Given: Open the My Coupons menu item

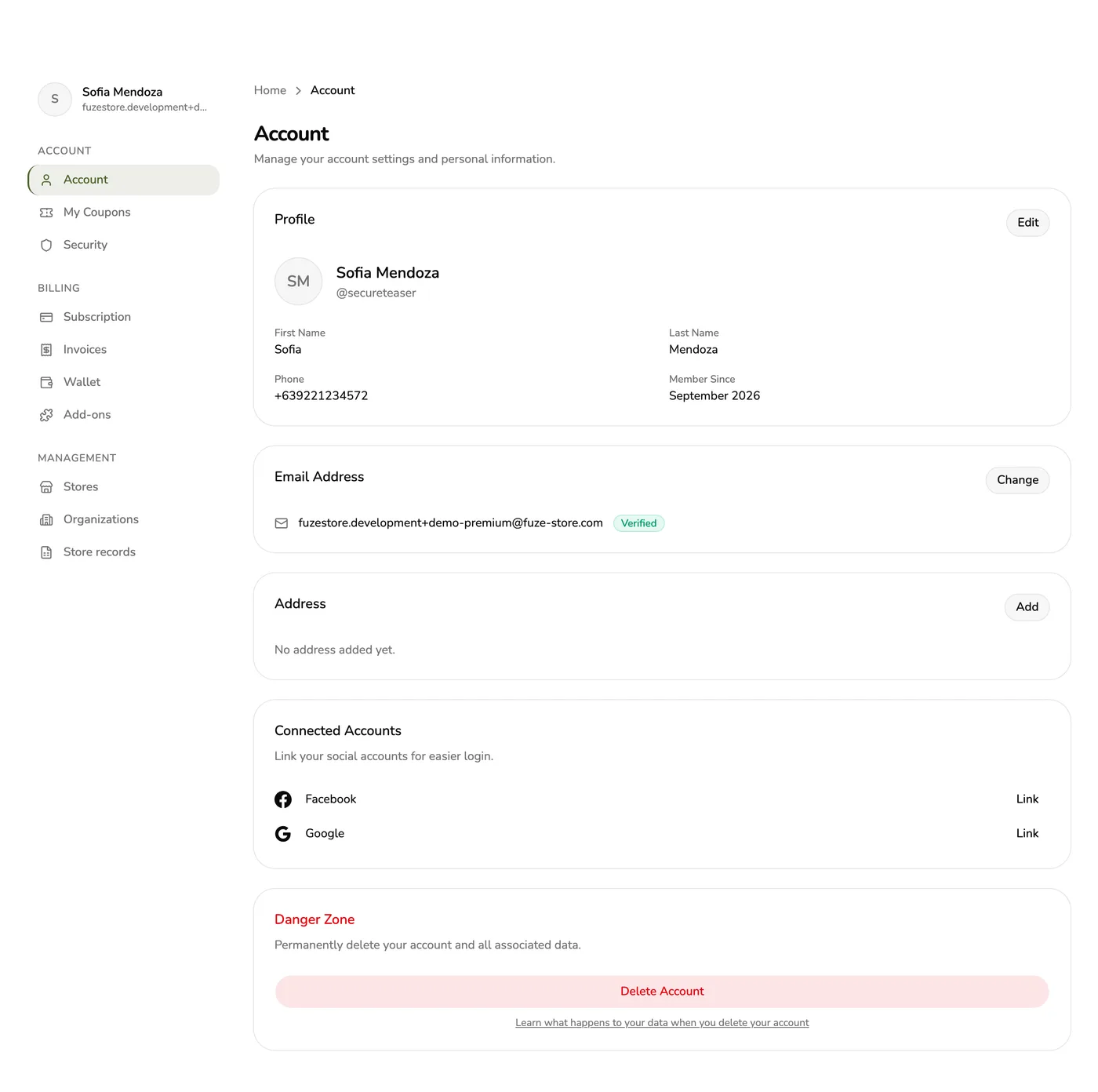Looking at the screenshot, I should (x=124, y=213).
